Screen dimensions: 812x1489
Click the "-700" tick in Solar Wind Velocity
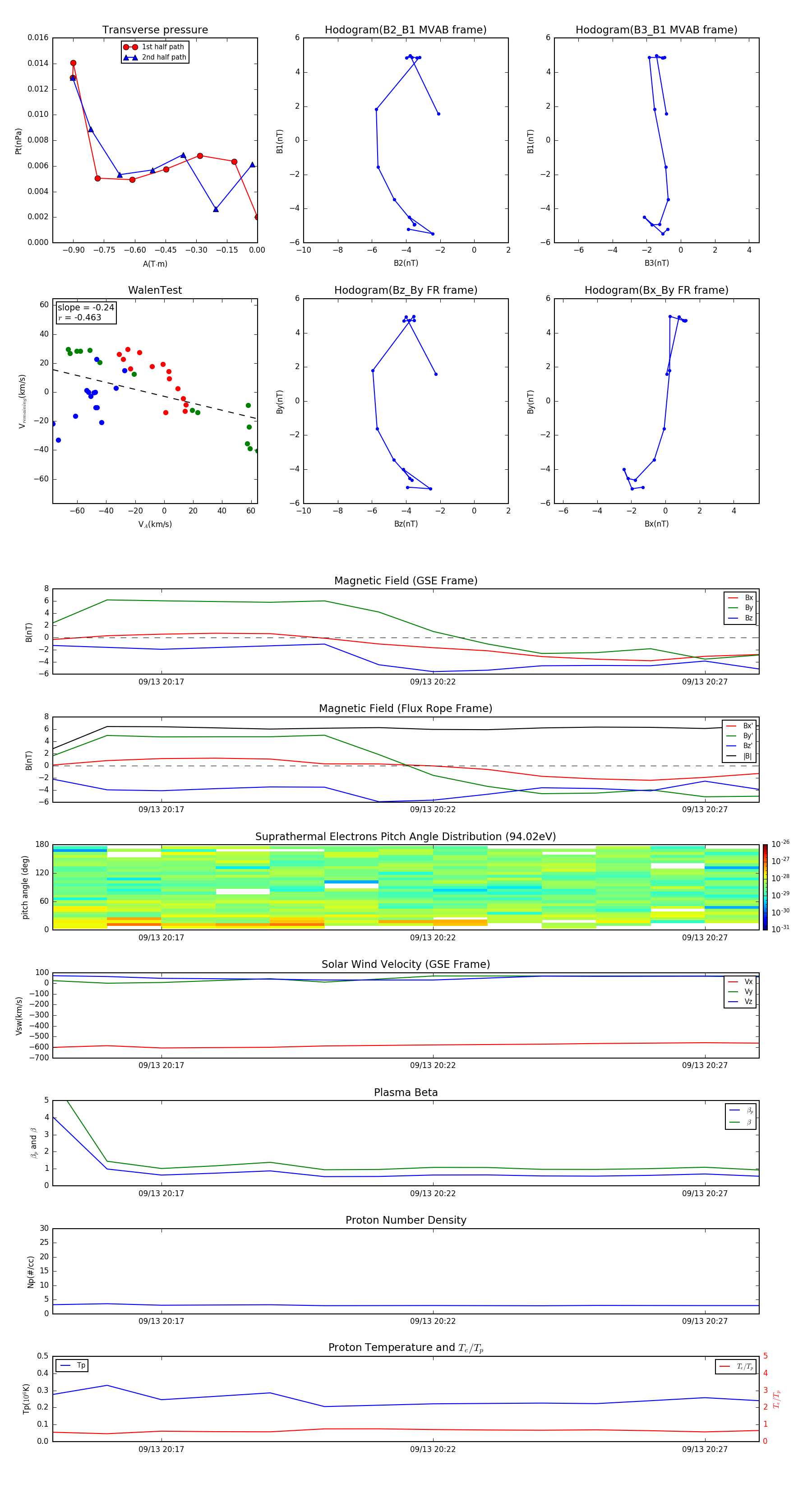point(39,1058)
